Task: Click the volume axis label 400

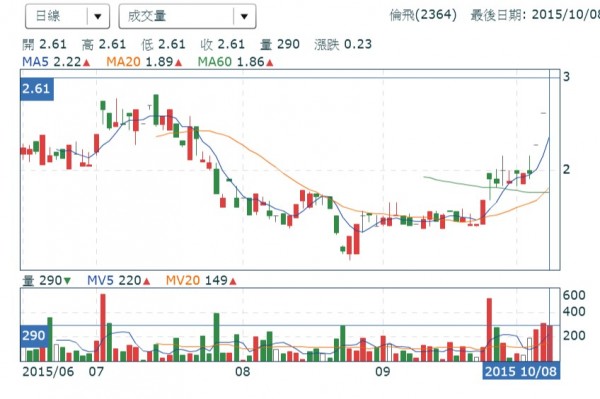Action: click(574, 311)
